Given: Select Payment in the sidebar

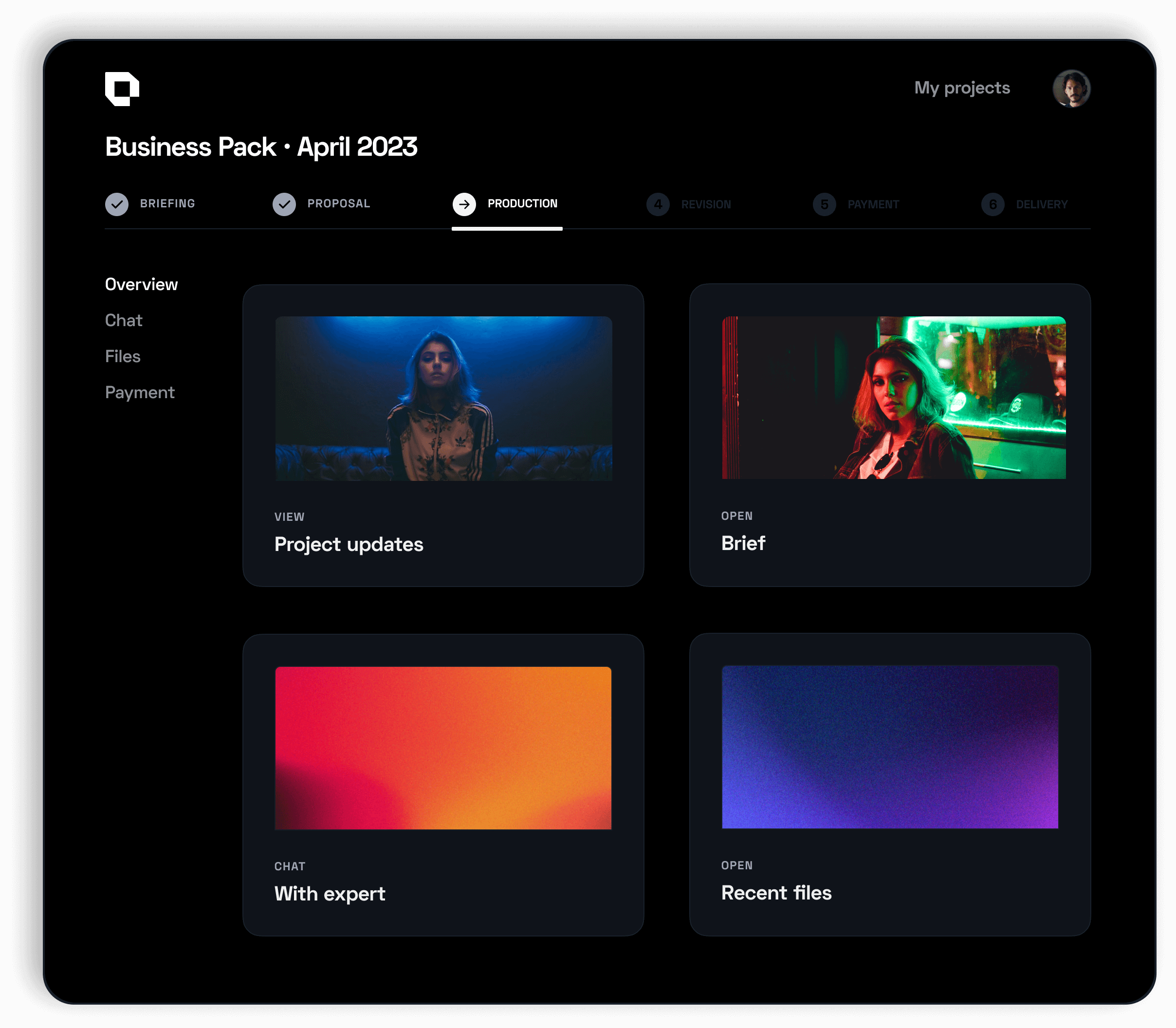Looking at the screenshot, I should tap(139, 392).
